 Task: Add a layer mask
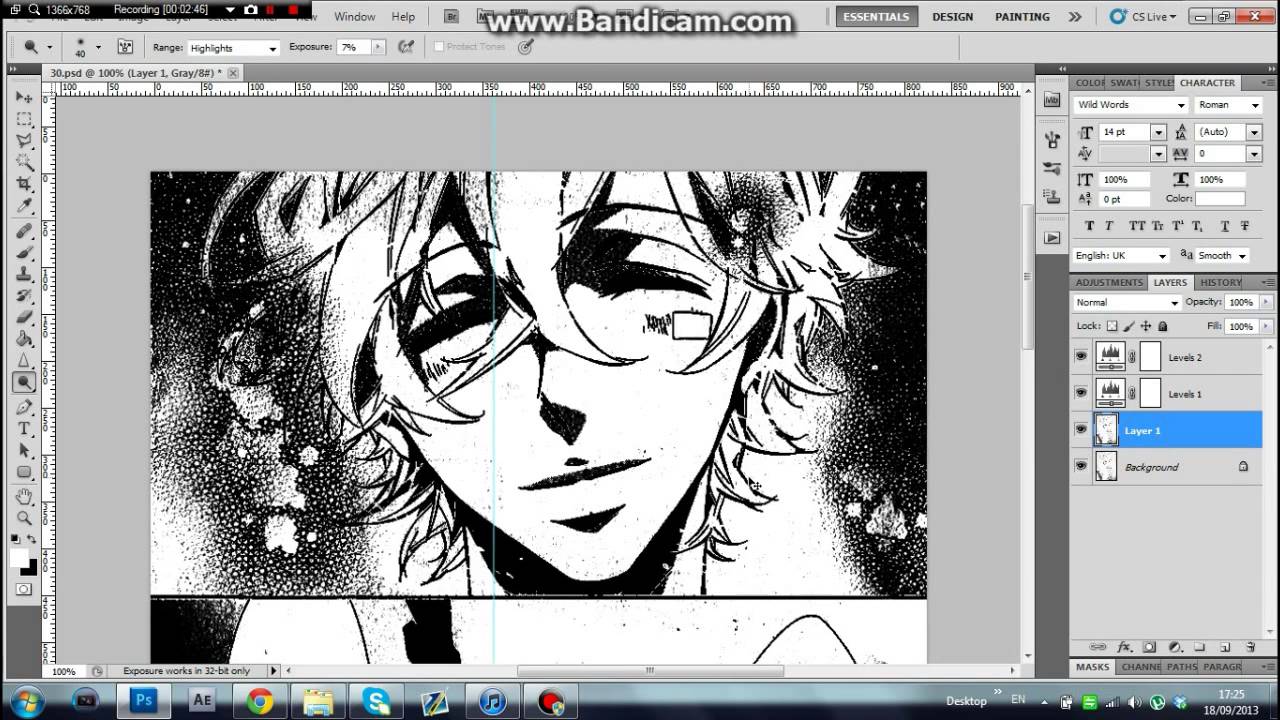[x=1149, y=648]
